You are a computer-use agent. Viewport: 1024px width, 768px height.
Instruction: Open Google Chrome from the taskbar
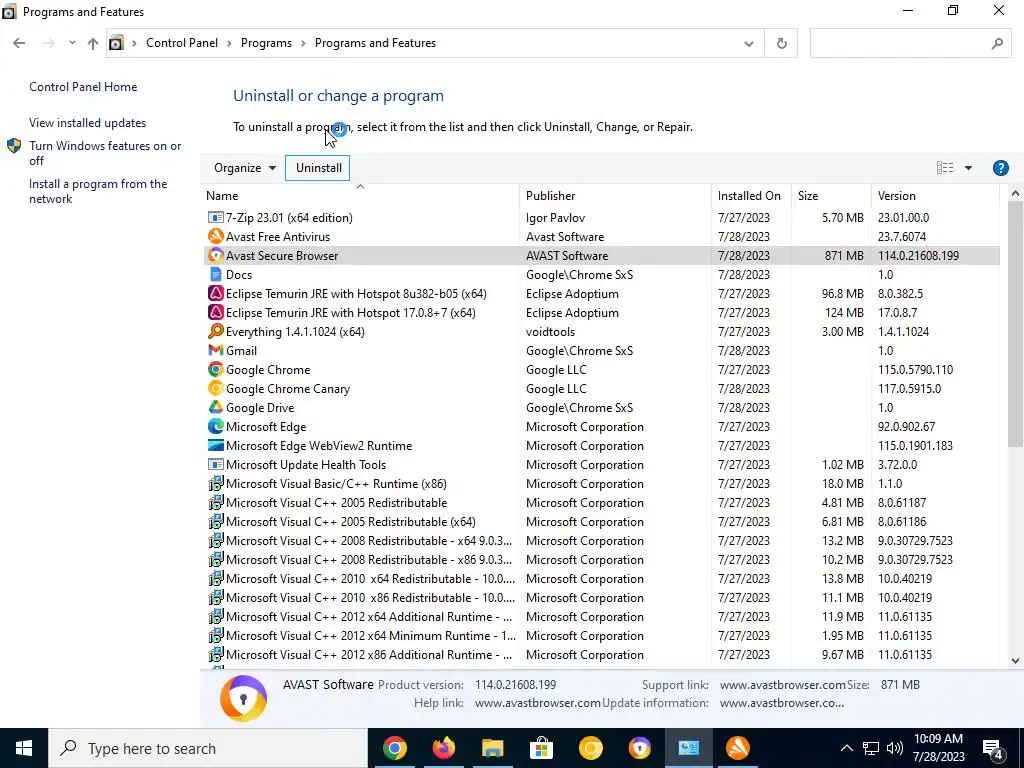[394, 748]
